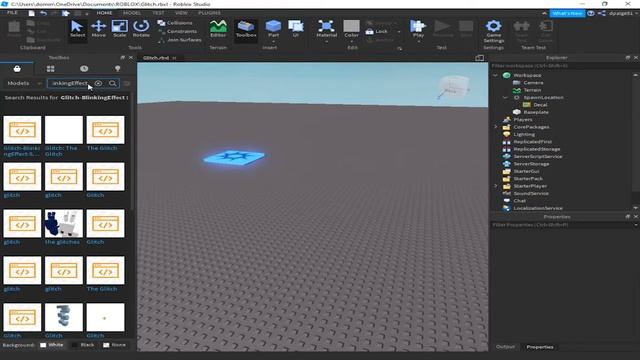Screen dimensions: 640x360
Task: Open the Terrain Editor
Action: click(x=218, y=29)
